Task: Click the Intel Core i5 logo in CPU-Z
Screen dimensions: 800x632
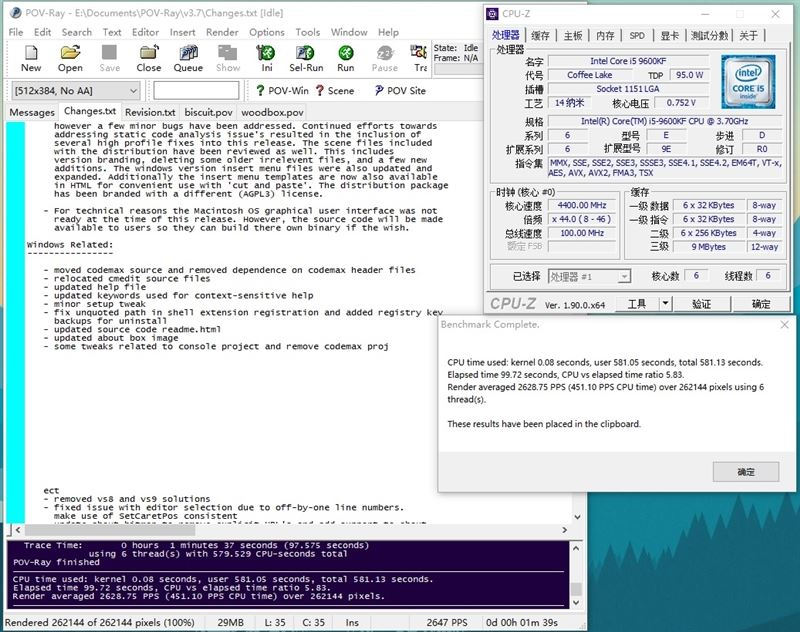Action: (748, 82)
